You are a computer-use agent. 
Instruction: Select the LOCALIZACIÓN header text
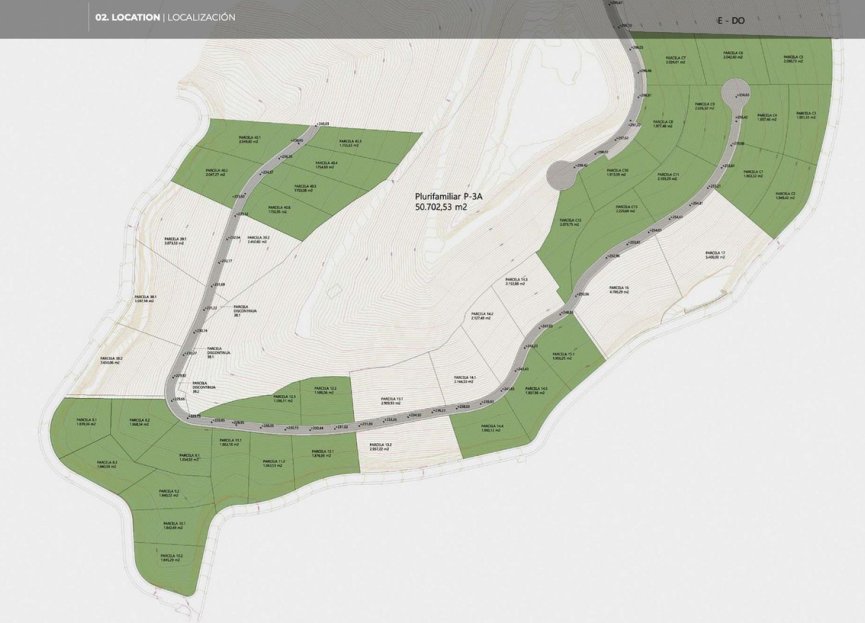click(x=200, y=16)
